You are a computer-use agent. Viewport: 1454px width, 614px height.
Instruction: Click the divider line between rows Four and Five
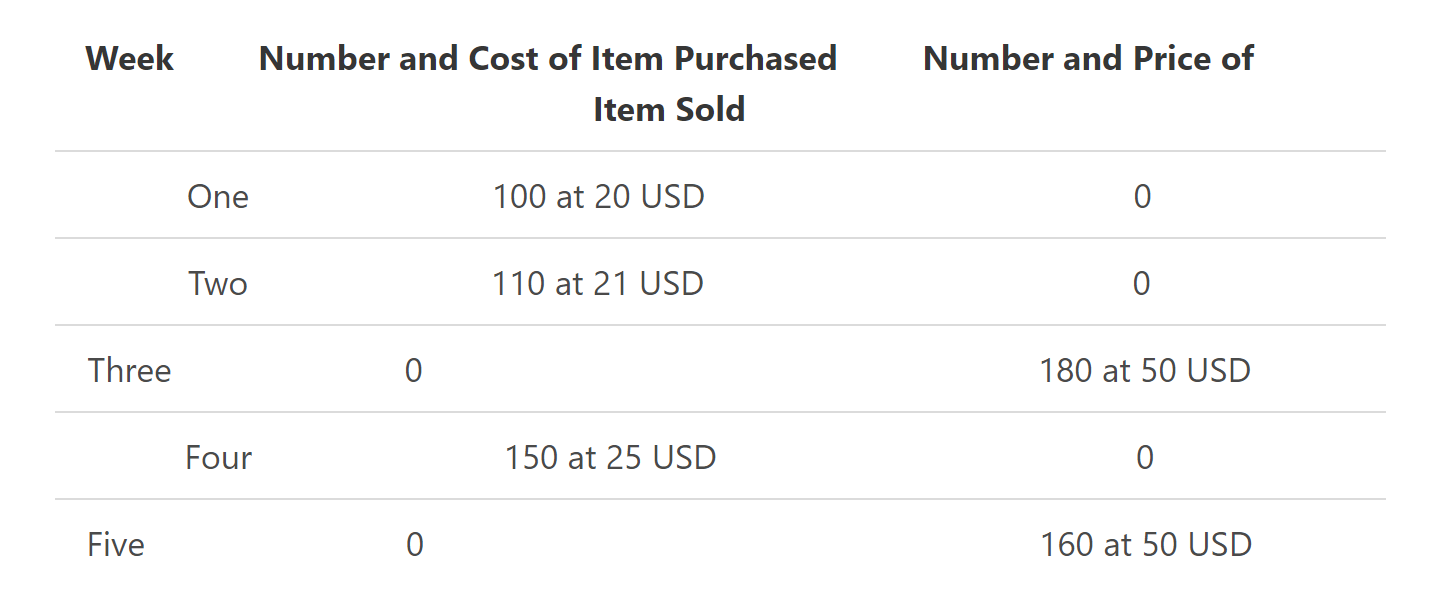[720, 499]
